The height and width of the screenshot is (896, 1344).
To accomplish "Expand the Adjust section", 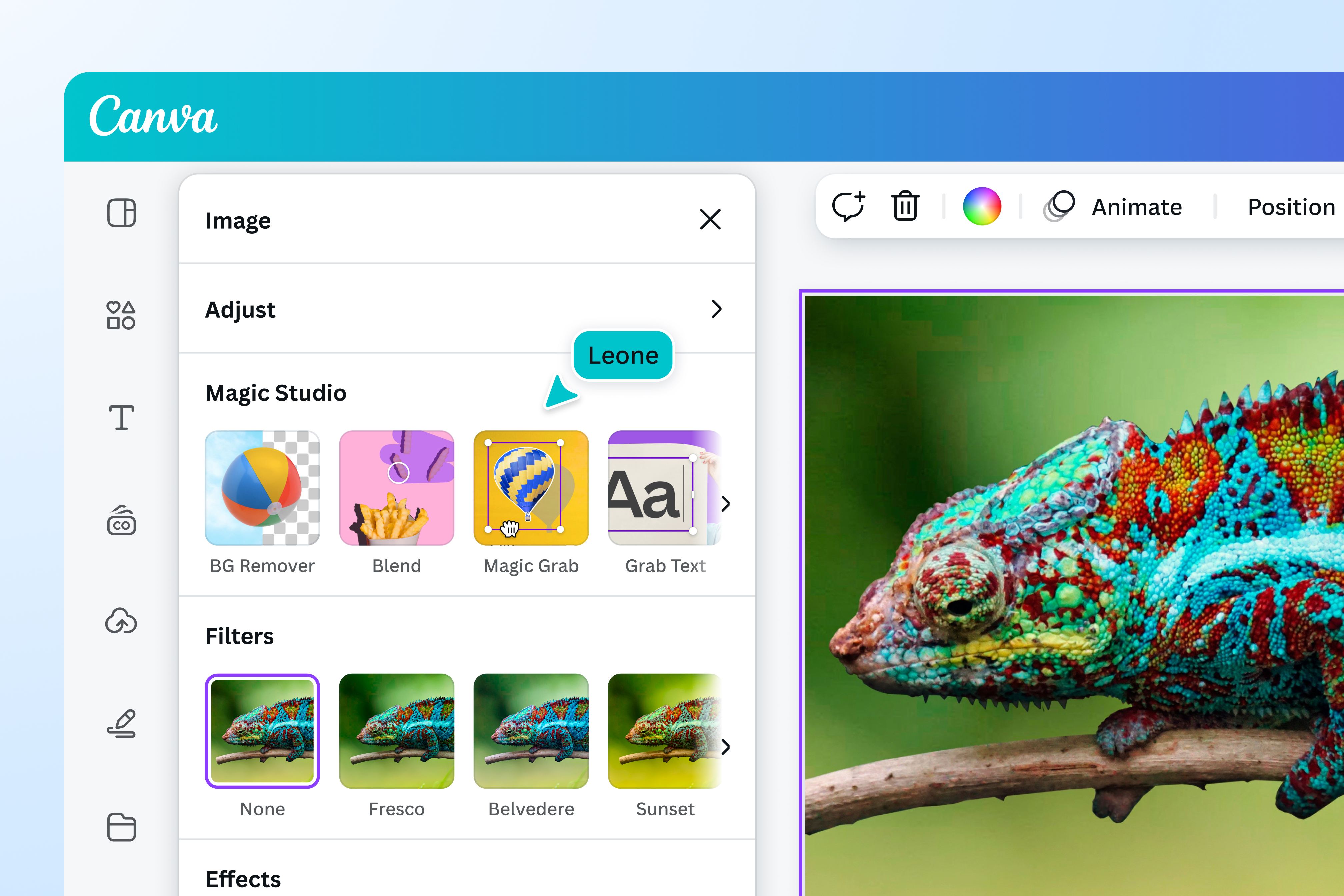I will pyautogui.click(x=467, y=309).
